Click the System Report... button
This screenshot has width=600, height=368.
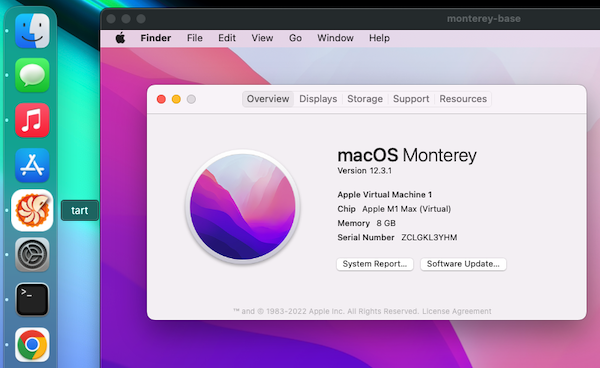tap(375, 264)
